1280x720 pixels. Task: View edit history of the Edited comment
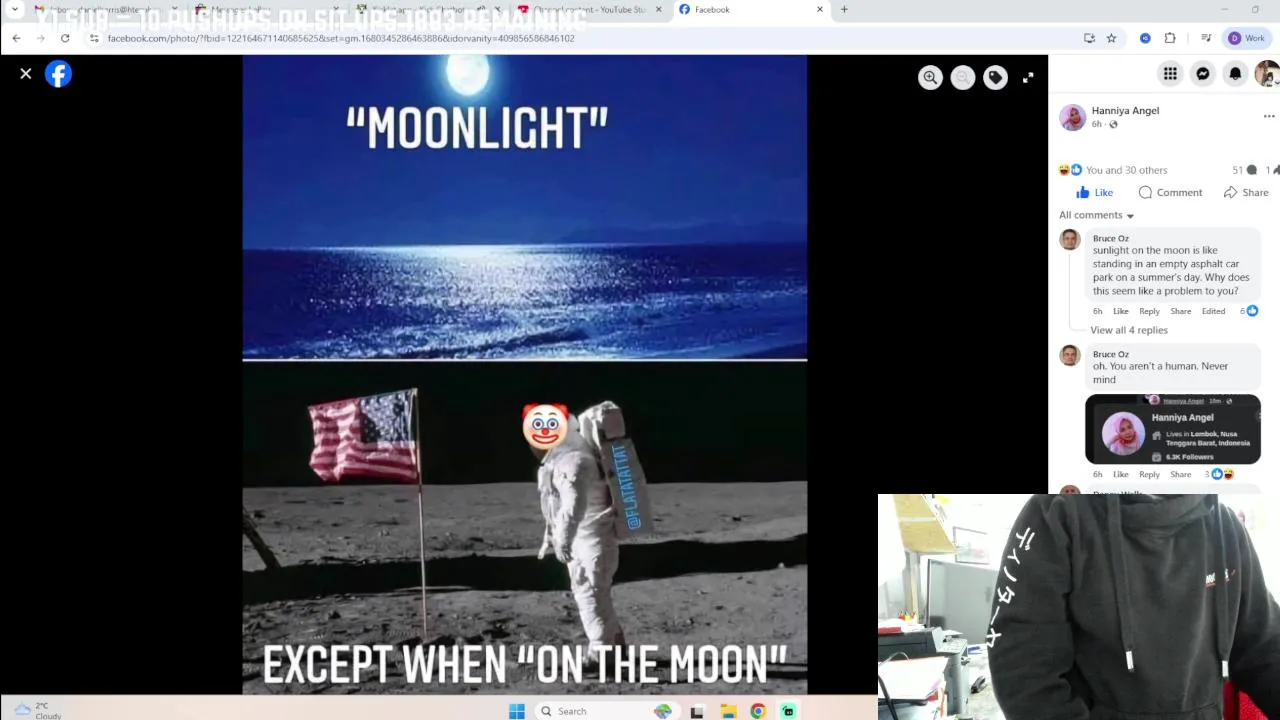point(1213,311)
